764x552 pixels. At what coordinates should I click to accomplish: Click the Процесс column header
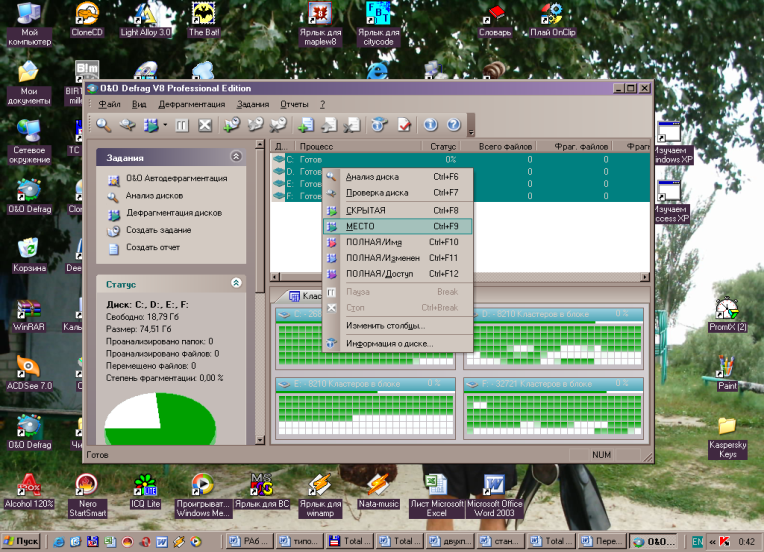358,146
